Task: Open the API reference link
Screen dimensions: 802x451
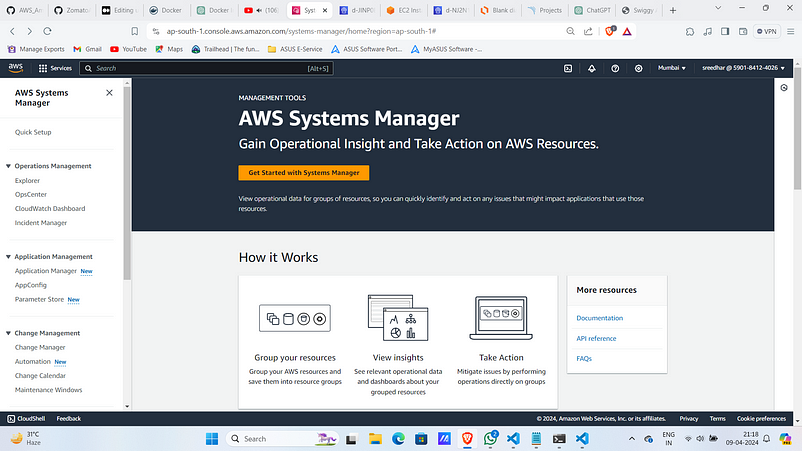Action: pyautogui.click(x=596, y=339)
